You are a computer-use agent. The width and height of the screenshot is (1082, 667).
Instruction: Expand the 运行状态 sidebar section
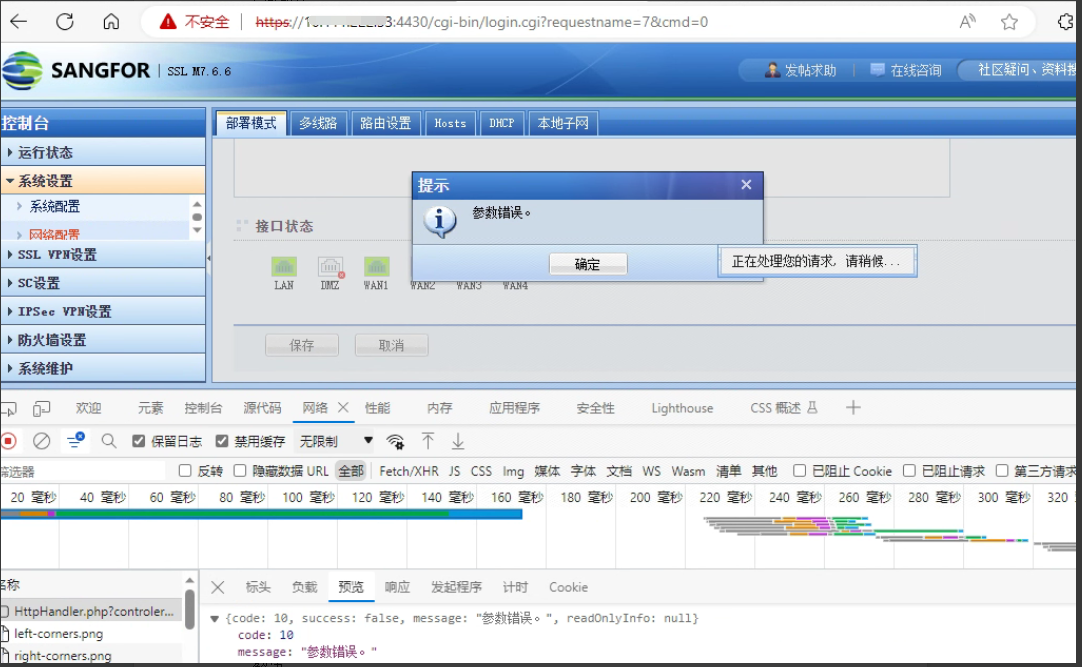(x=45, y=153)
